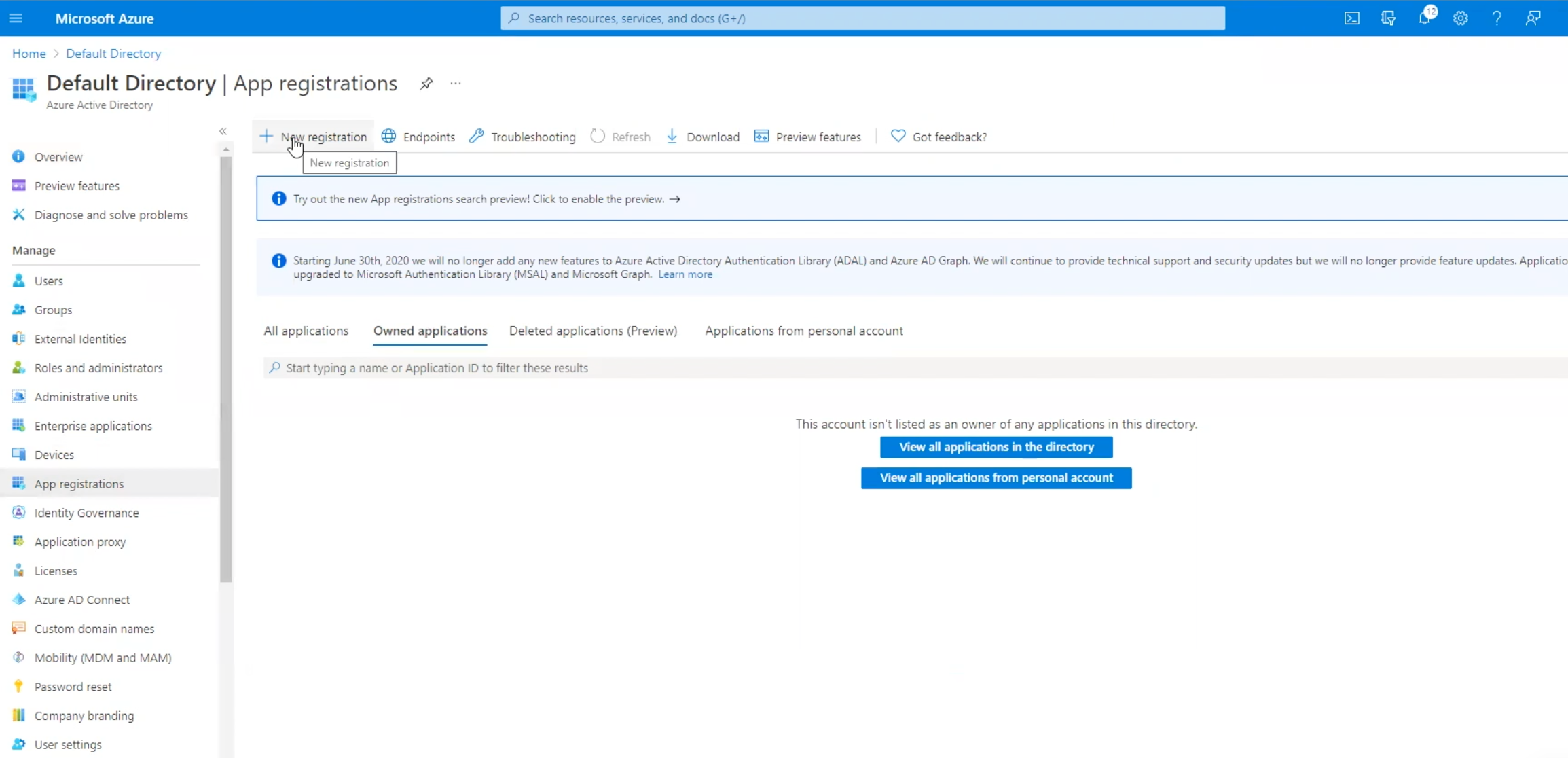This screenshot has height=758, width=1568.
Task: Open the notifications bell
Action: 1424,18
